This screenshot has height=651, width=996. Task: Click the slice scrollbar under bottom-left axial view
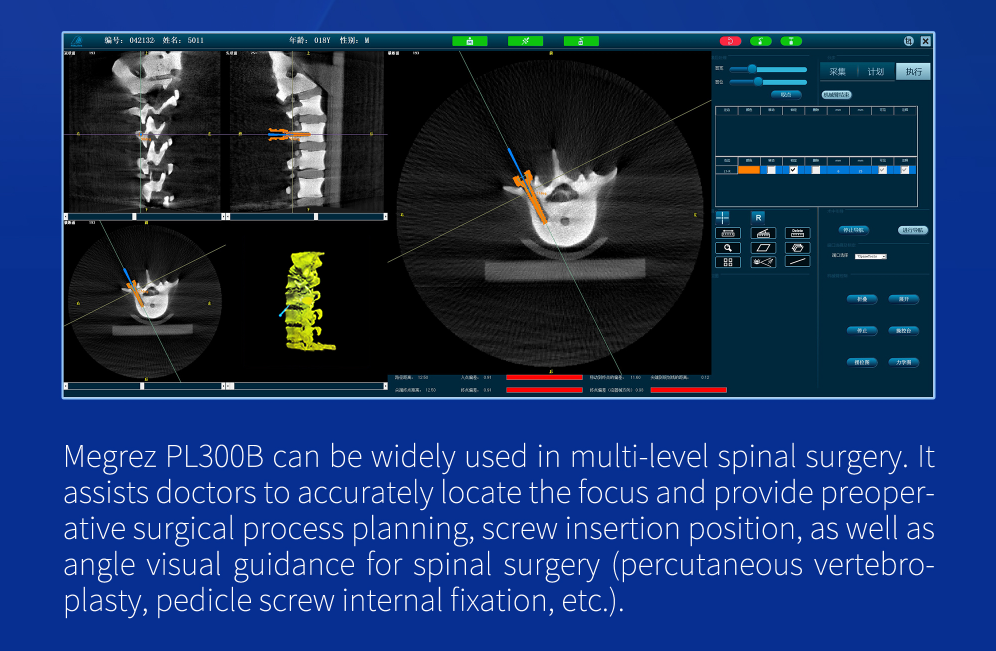(x=145, y=386)
